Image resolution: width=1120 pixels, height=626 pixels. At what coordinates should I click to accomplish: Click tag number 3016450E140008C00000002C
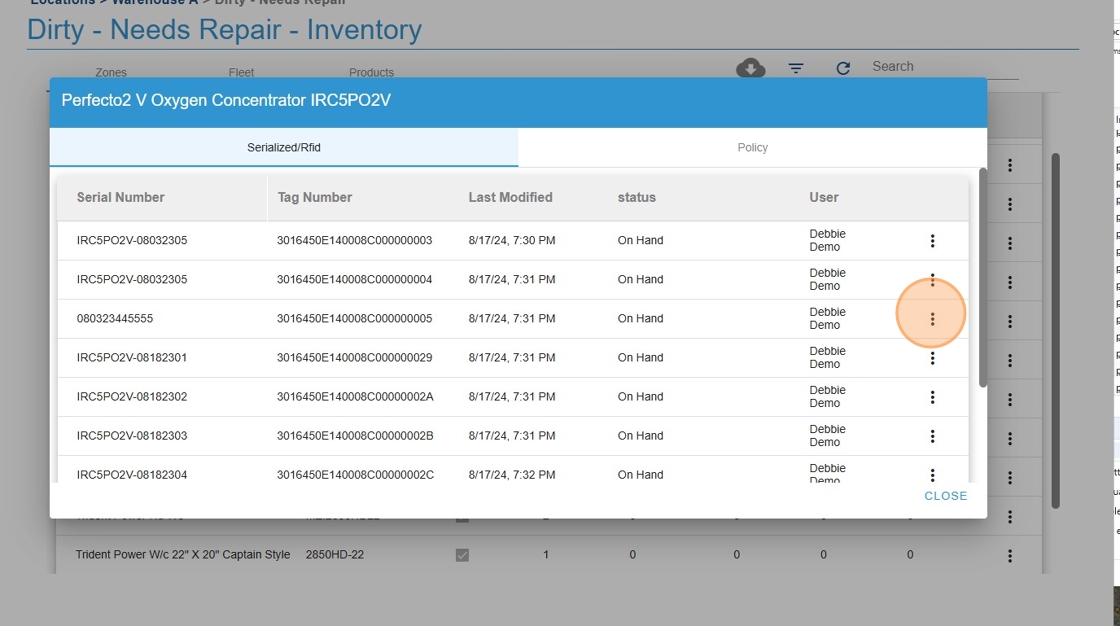(355, 475)
